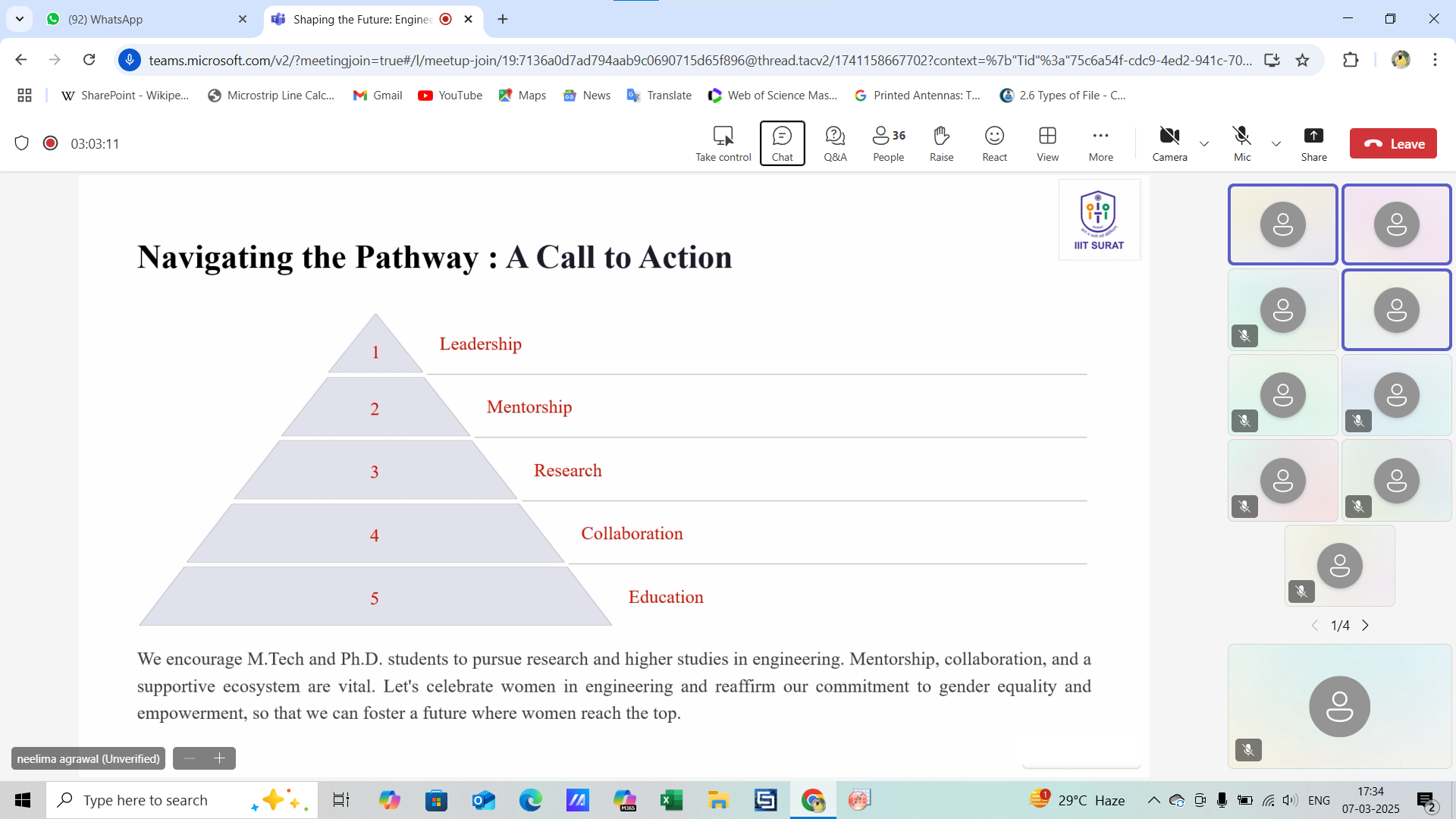Viewport: 1456px width, 819px height.
Task: Open the People participants list
Action: point(888,143)
